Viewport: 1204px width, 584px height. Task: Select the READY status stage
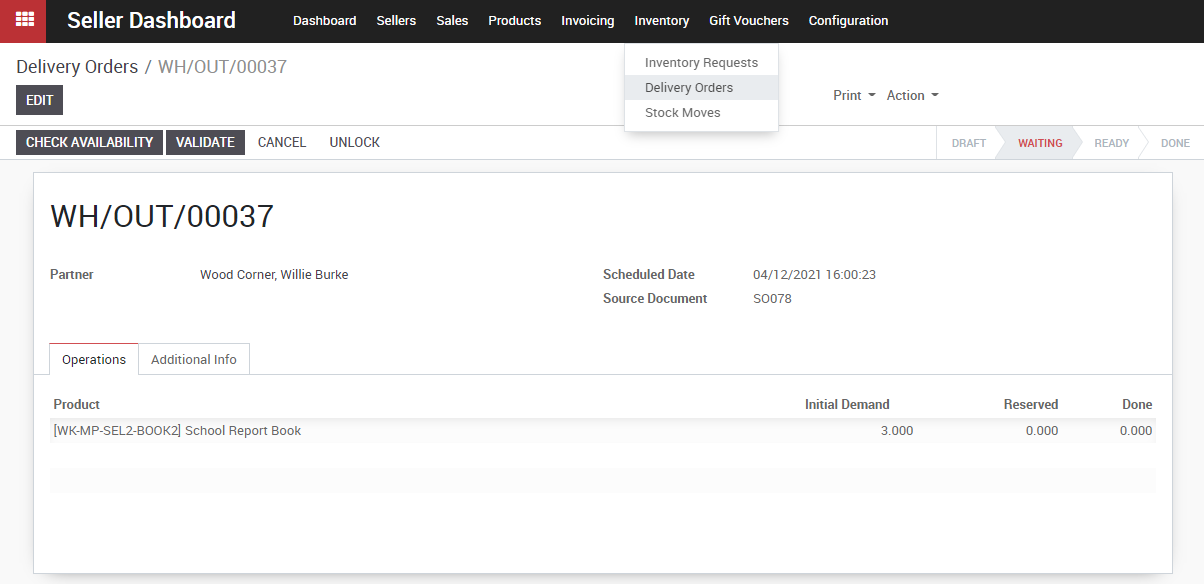pyautogui.click(x=1111, y=143)
